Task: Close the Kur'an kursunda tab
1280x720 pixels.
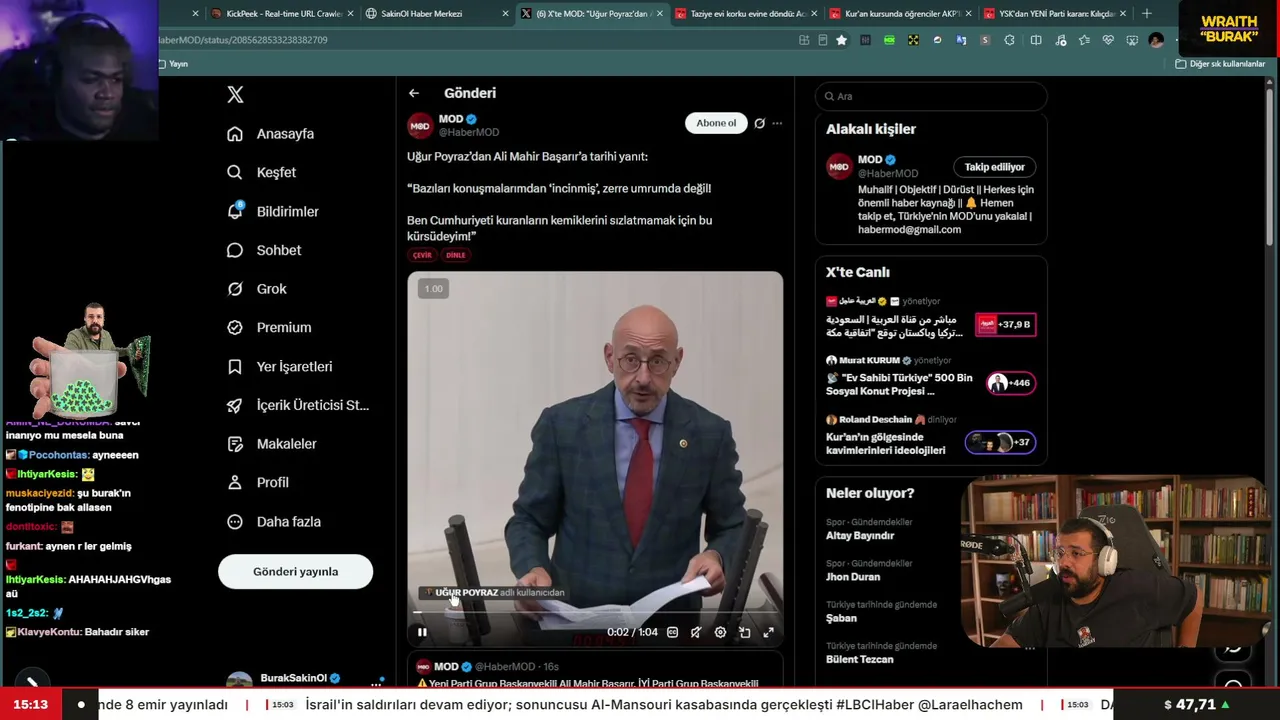Action: [x=968, y=14]
